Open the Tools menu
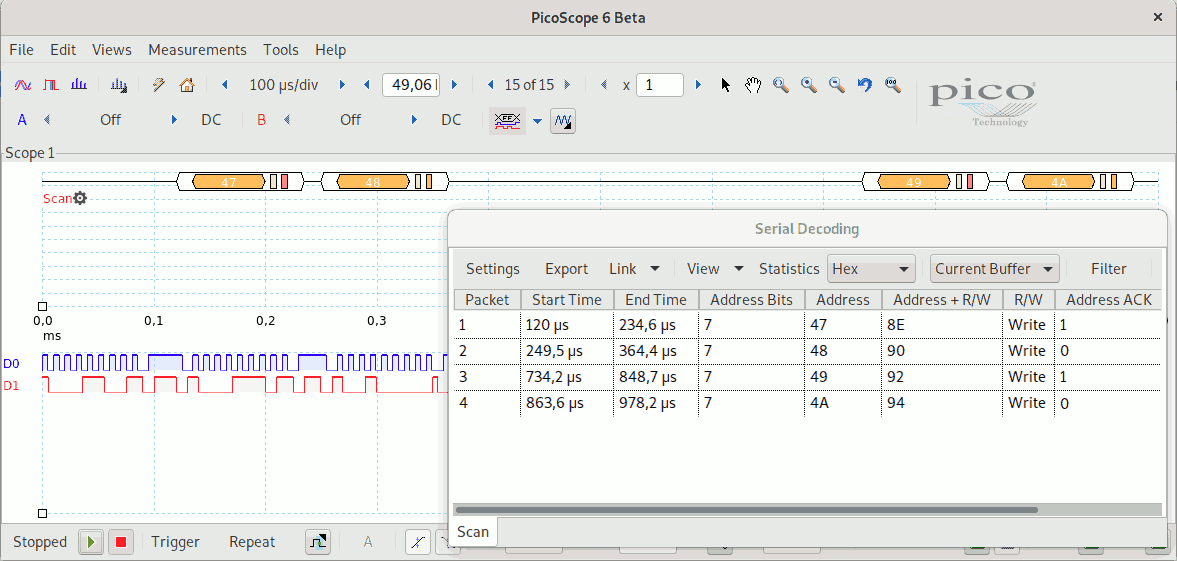Screen dimensions: 1177x561 (x=281, y=50)
